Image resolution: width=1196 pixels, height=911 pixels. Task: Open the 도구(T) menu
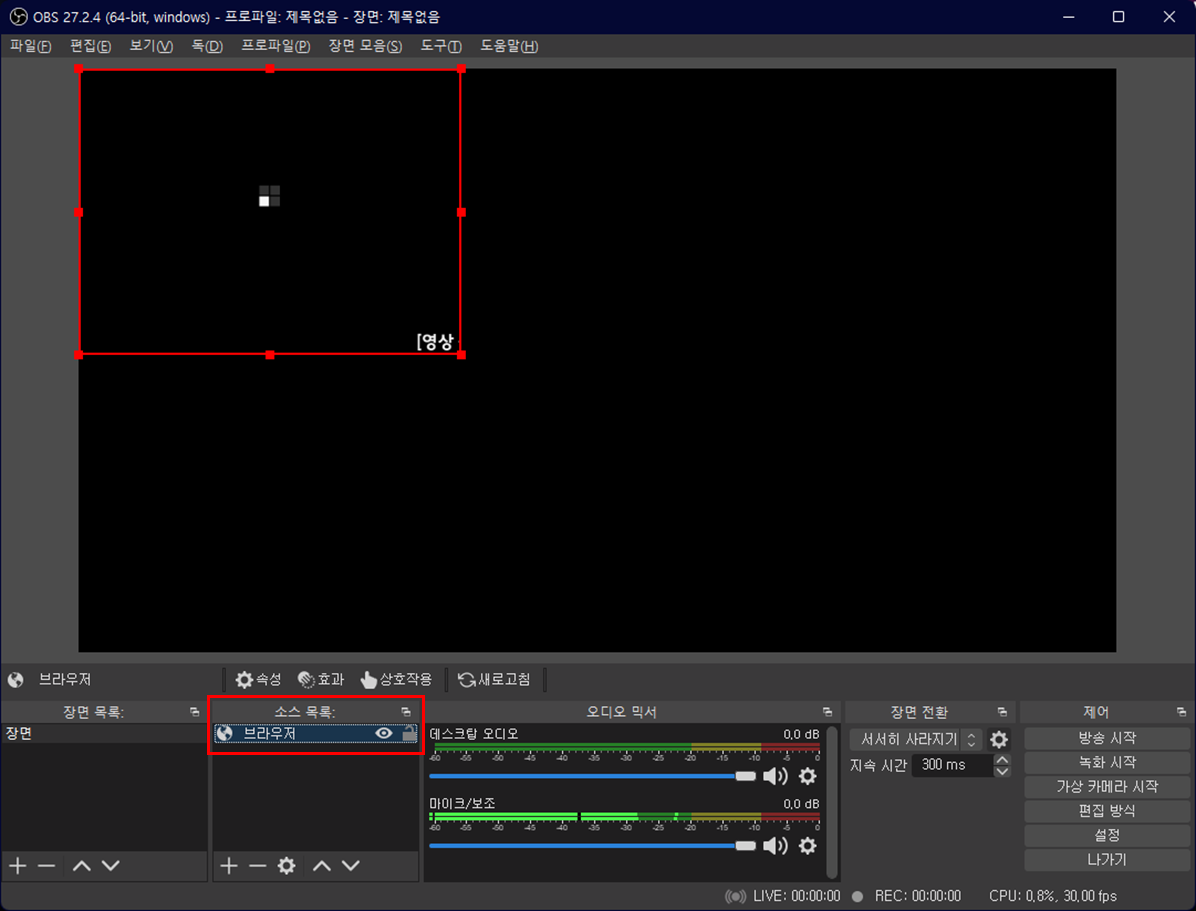[x=441, y=46]
